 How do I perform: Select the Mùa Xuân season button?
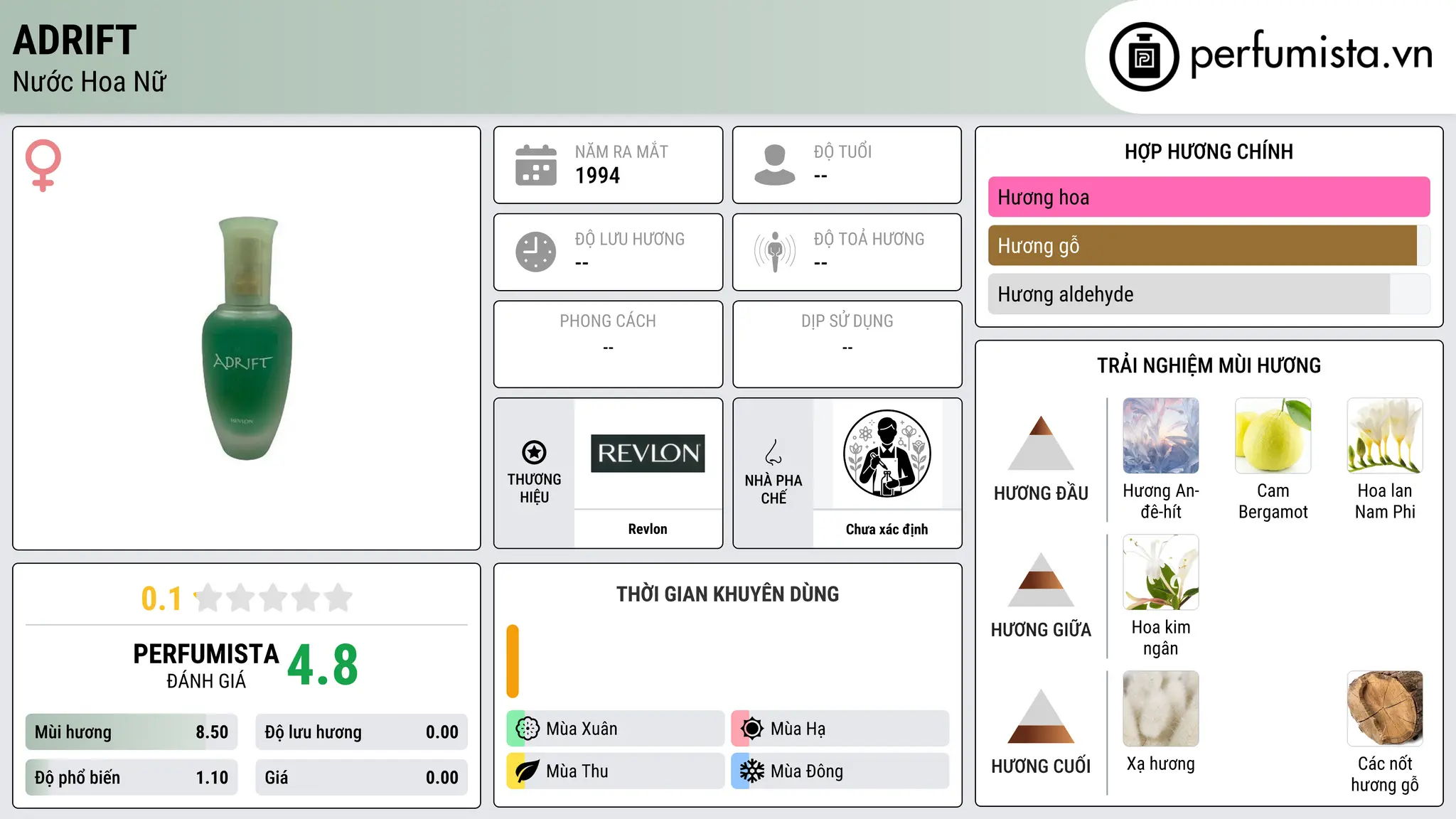click(x=615, y=729)
